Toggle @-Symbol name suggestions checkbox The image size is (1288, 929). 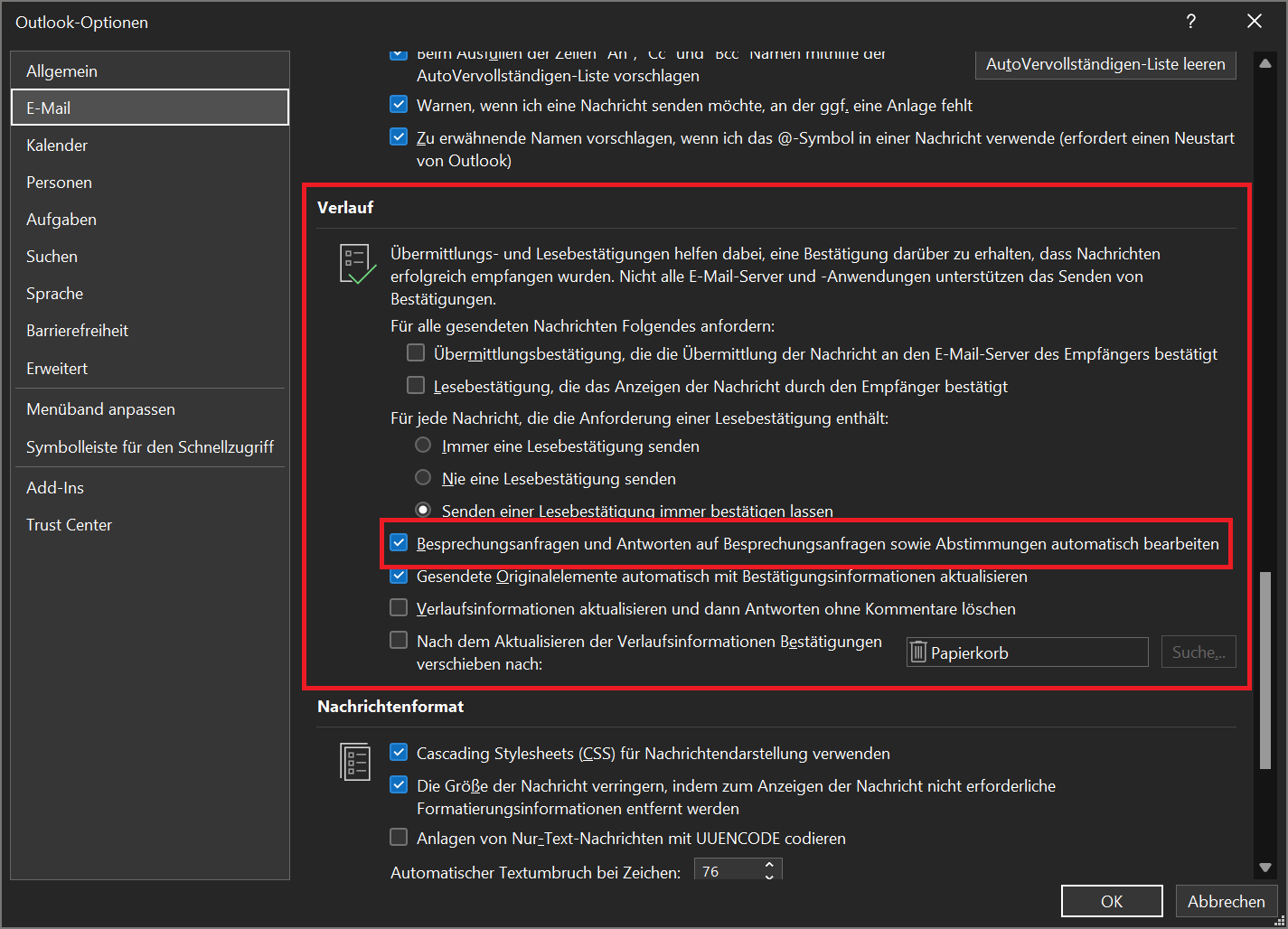tap(399, 137)
